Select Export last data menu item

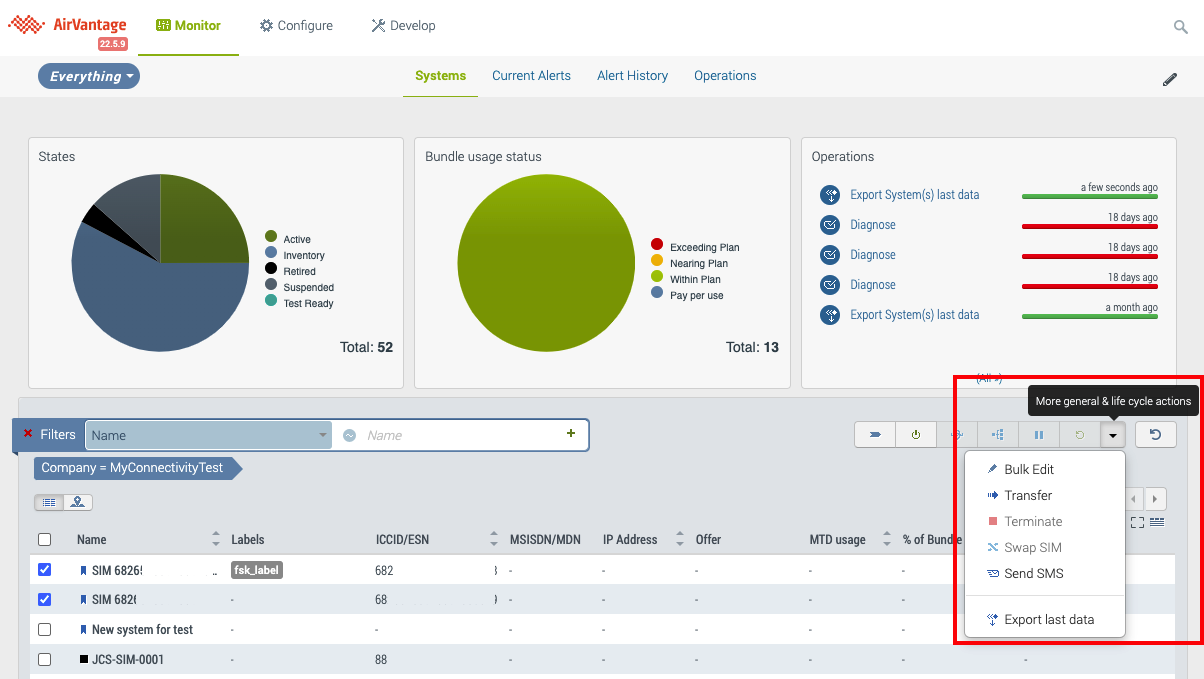(x=1048, y=620)
